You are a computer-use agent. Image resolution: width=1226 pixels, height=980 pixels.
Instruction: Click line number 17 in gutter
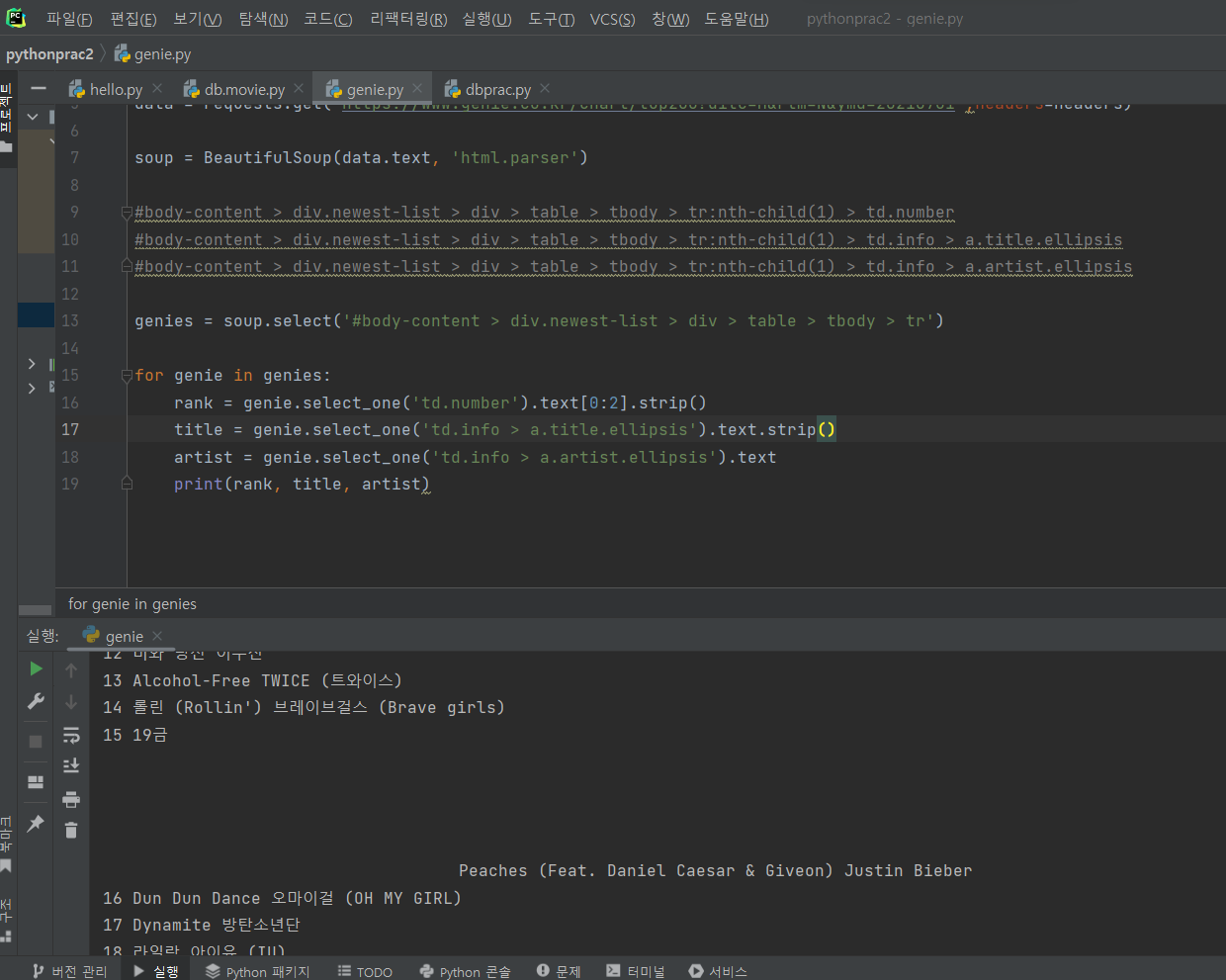point(70,429)
